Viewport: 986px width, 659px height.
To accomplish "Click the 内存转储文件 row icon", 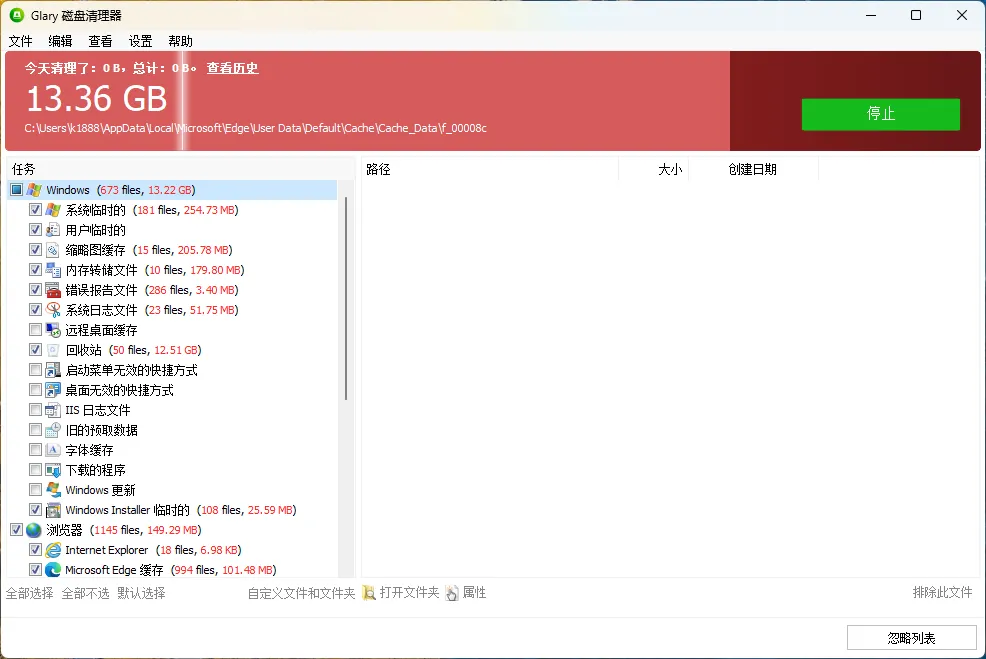I will pyautogui.click(x=53, y=270).
